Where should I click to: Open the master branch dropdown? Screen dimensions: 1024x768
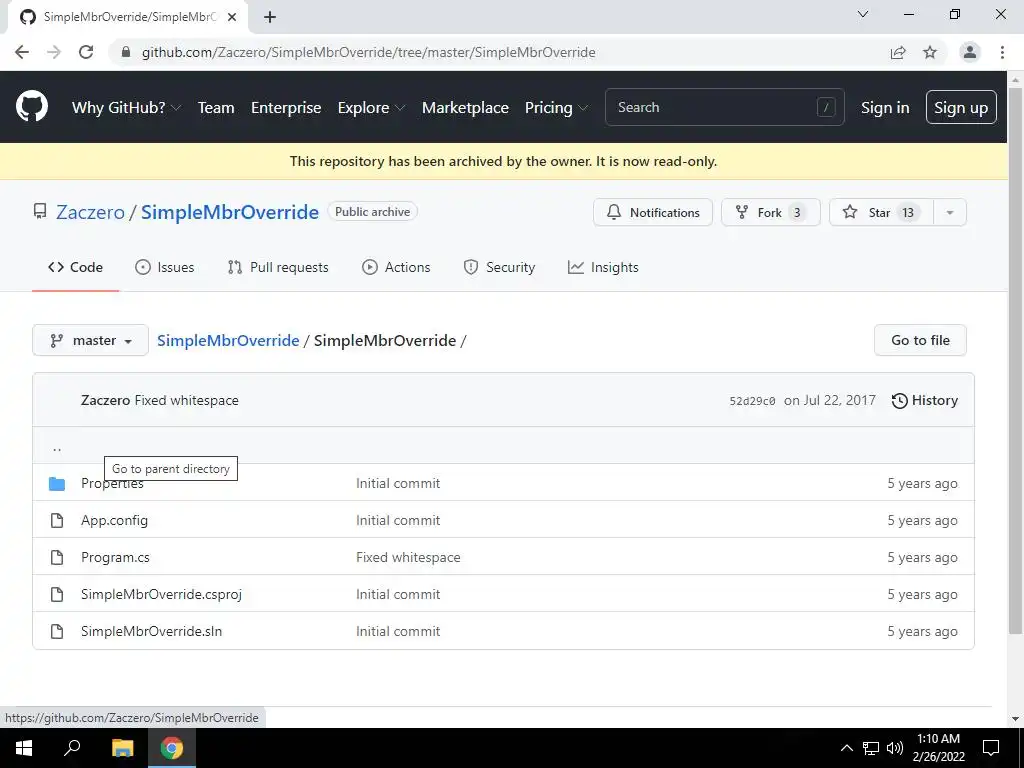tap(90, 340)
